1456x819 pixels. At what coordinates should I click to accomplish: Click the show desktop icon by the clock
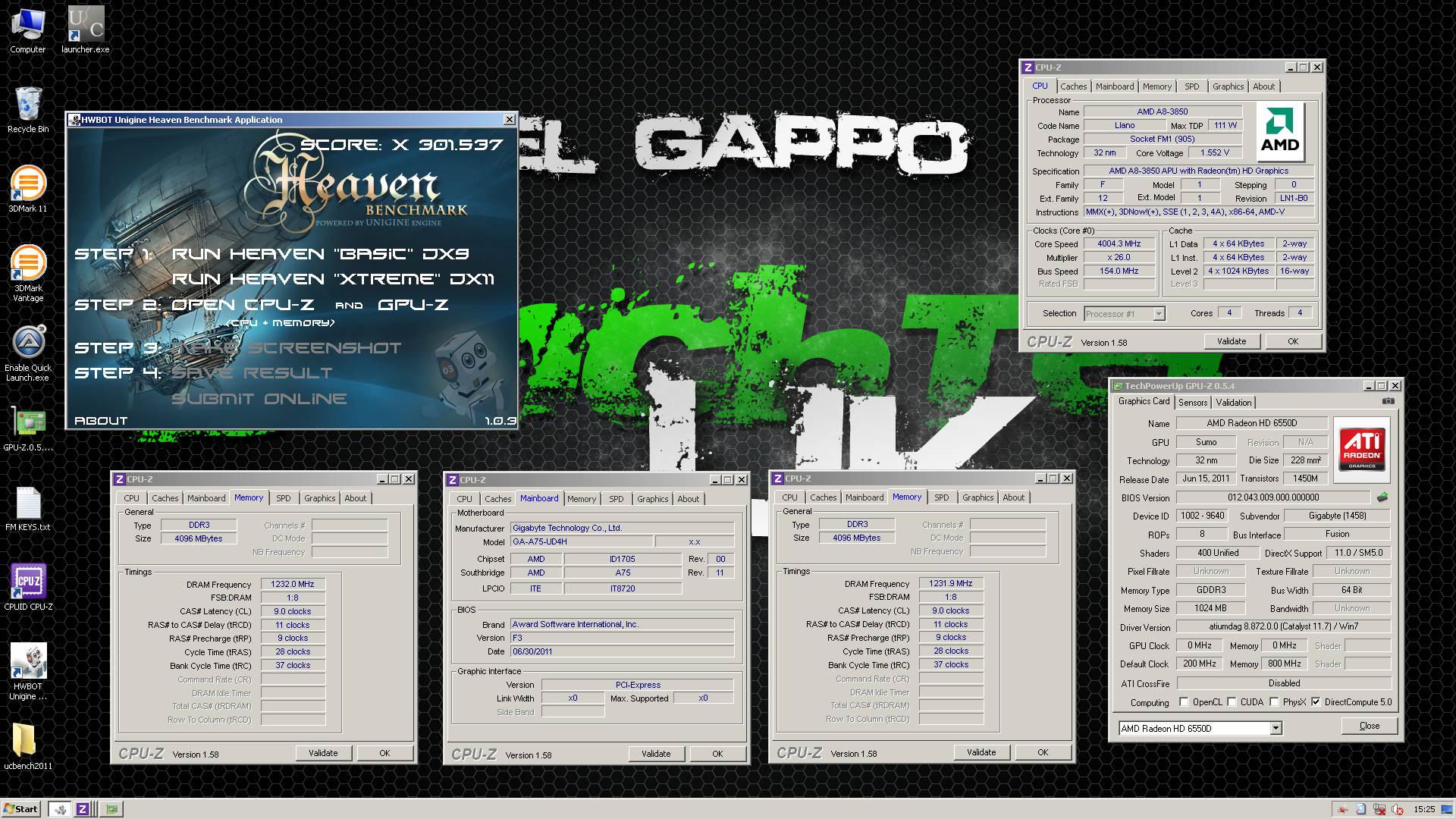tap(1448, 809)
